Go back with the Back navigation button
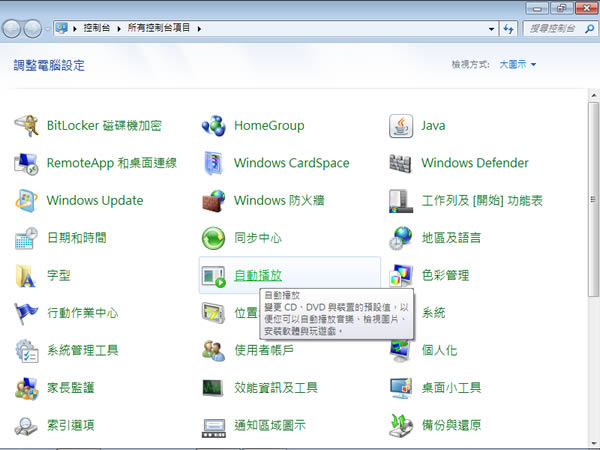Image resolution: width=600 pixels, height=450 pixels. 11,29
